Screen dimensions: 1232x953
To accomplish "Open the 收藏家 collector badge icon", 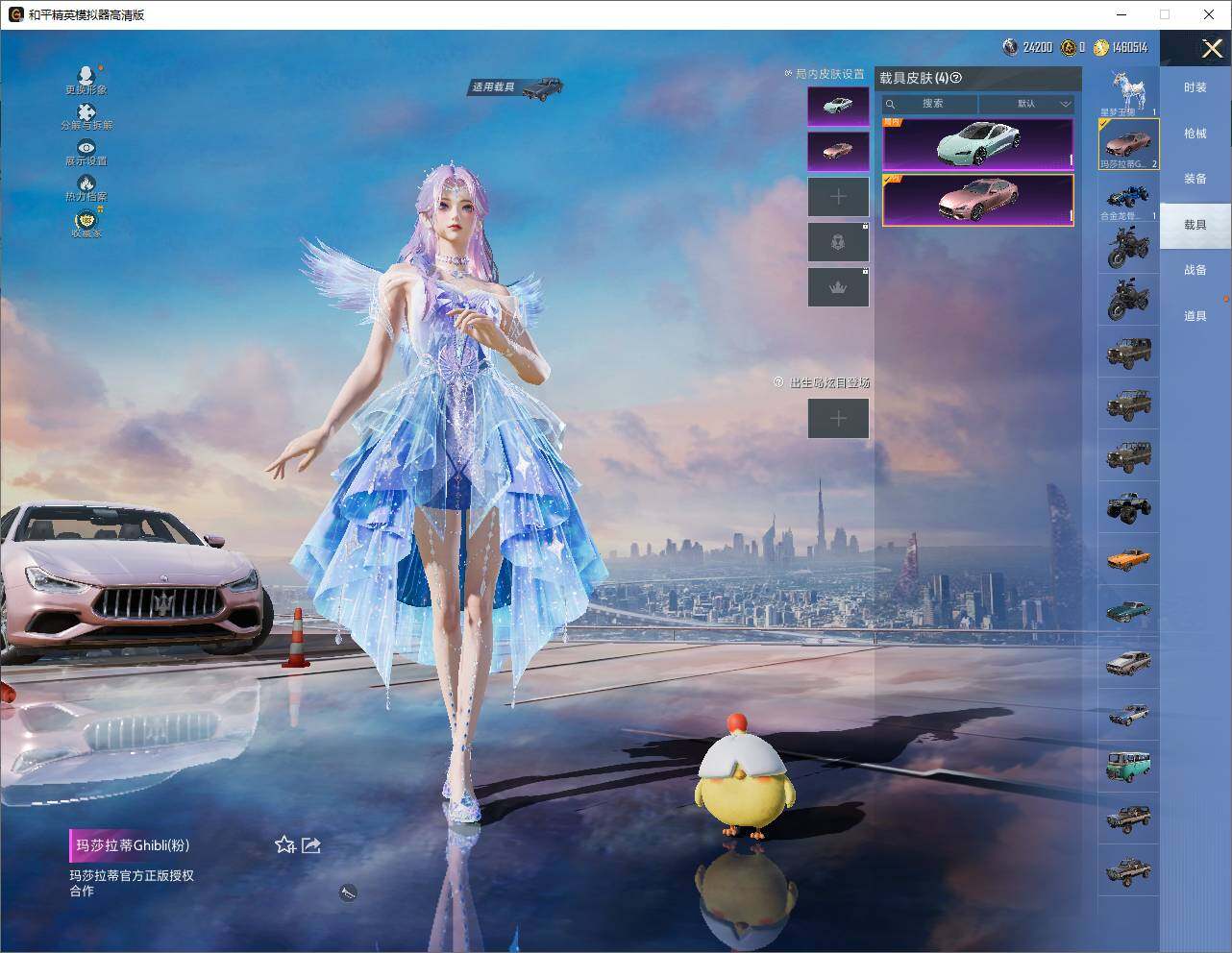I will (x=86, y=218).
